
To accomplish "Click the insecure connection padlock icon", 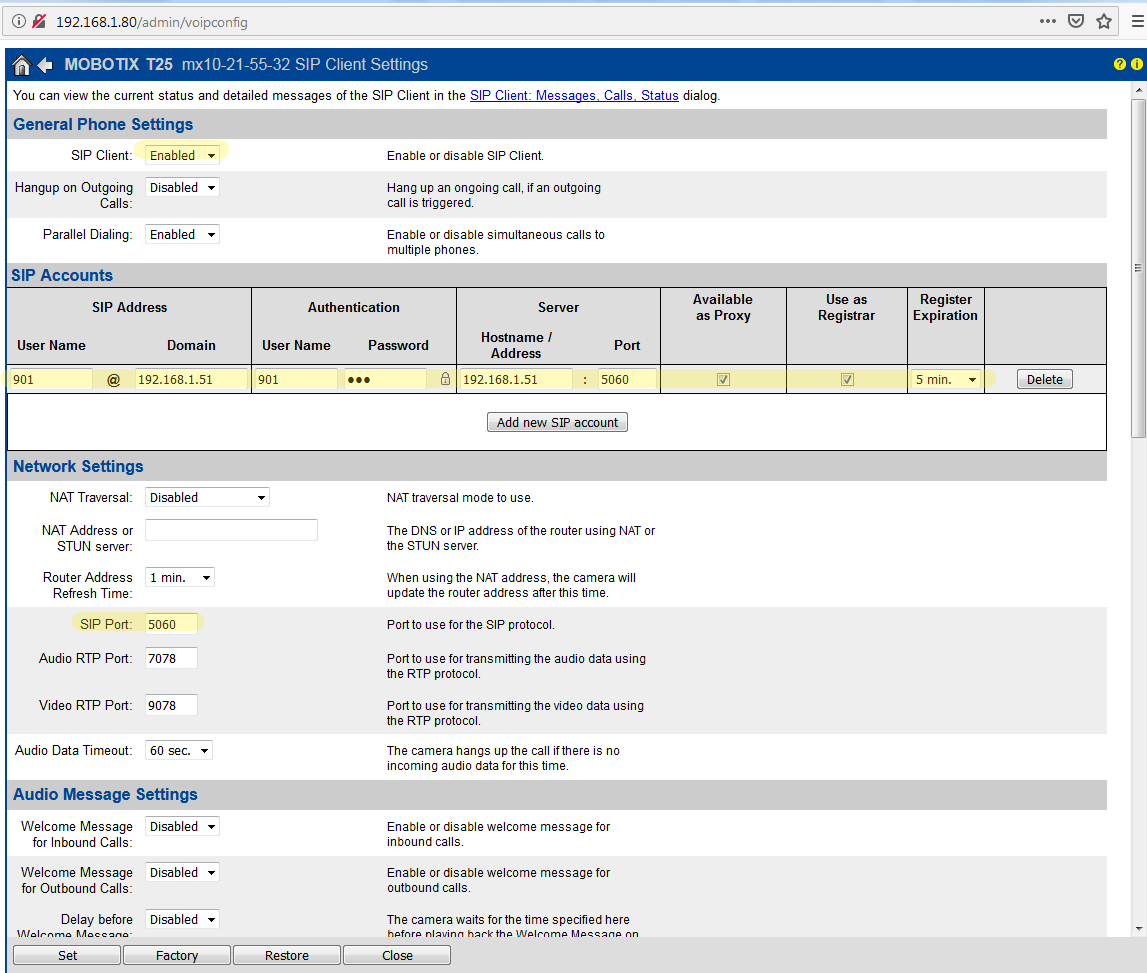I will [39, 21].
